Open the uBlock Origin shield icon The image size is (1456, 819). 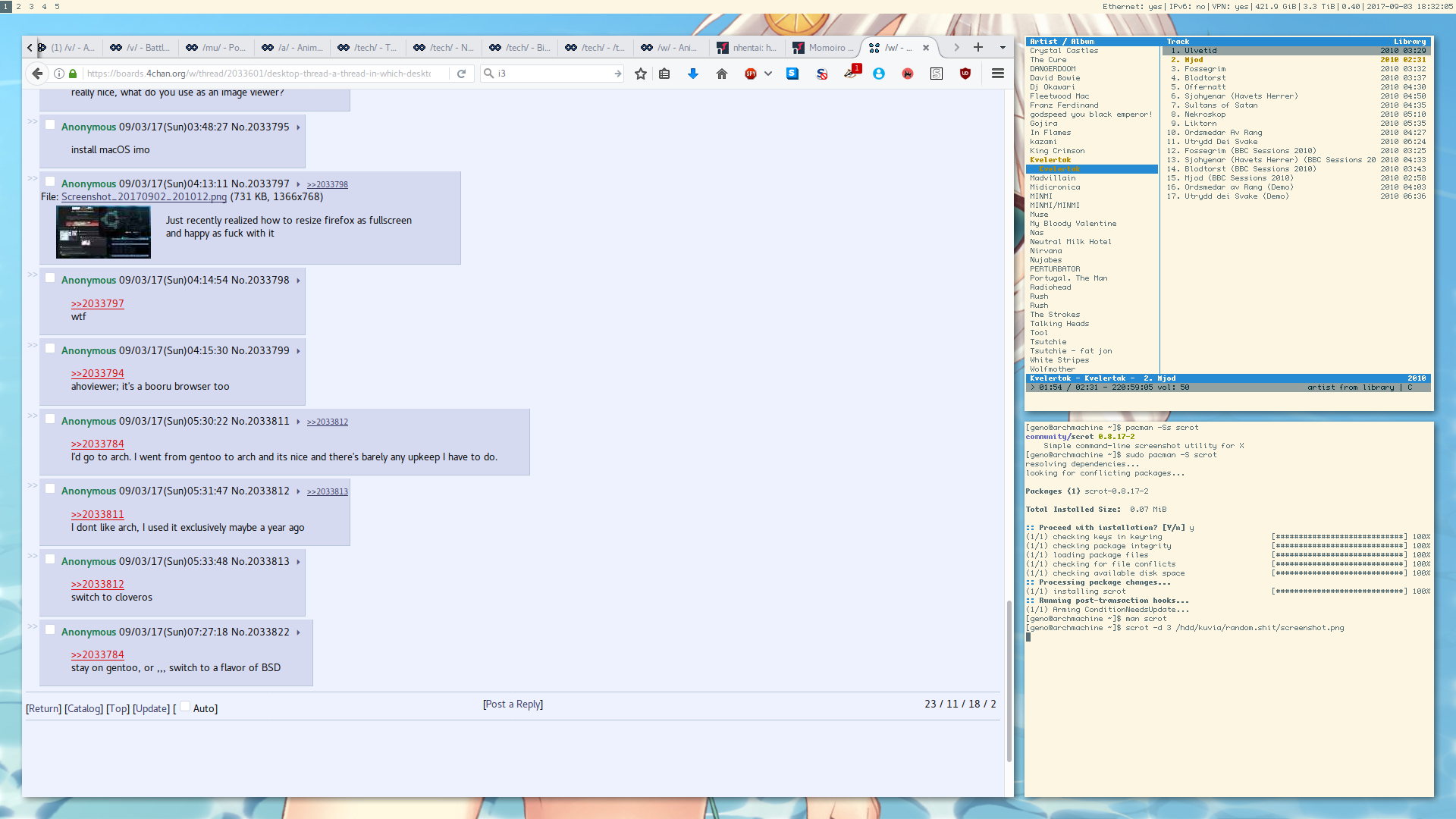(x=965, y=74)
